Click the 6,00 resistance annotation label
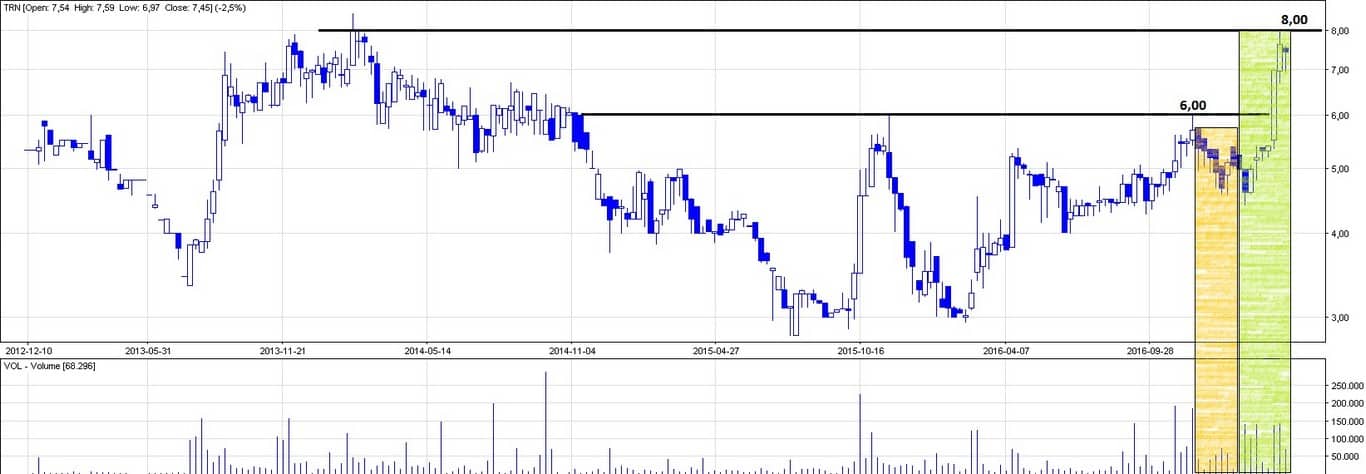The image size is (1366, 474). (x=1192, y=105)
